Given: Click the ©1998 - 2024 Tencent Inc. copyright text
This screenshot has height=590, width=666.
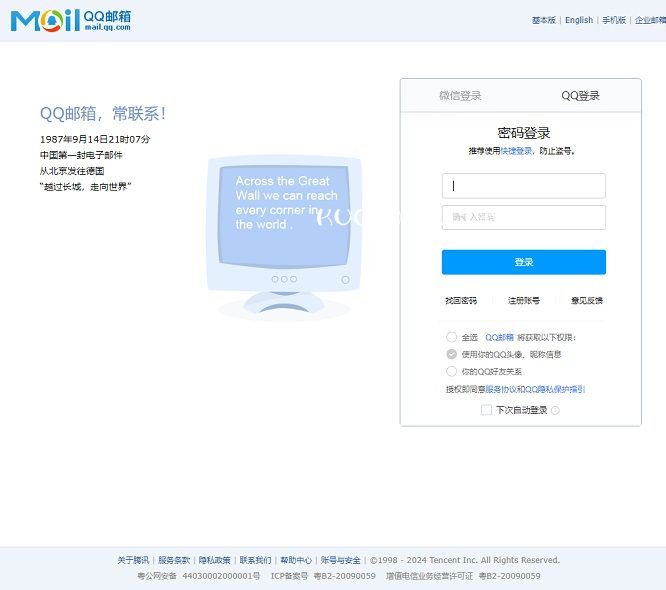Looking at the screenshot, I should point(465,560).
